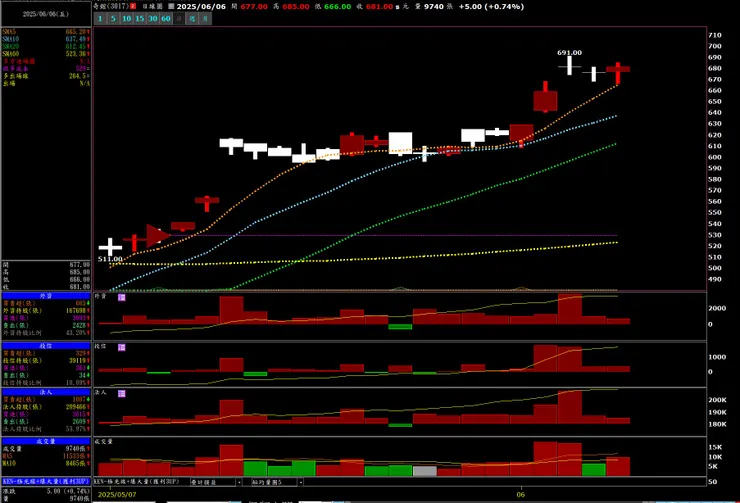Click the MA10 value 8465 in volume panel
740x503 pixels.
click(76, 463)
